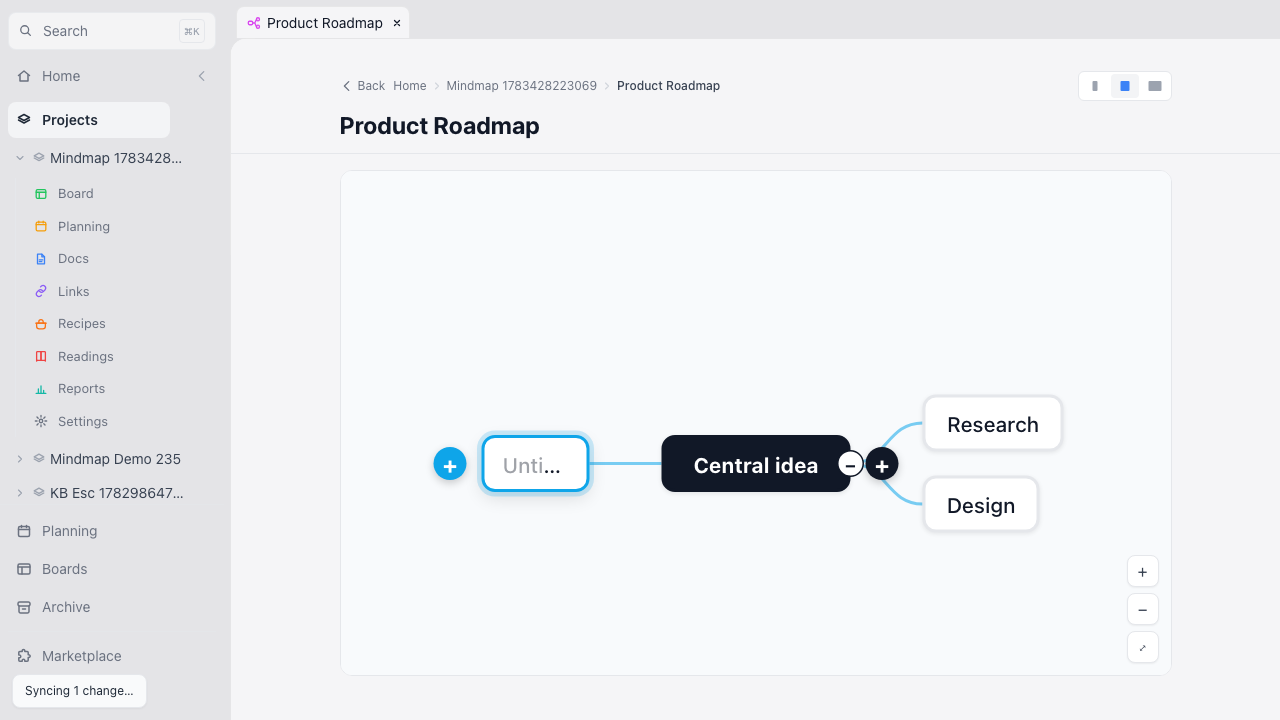
Task: Switch to narrow page width layout
Action: (1095, 86)
